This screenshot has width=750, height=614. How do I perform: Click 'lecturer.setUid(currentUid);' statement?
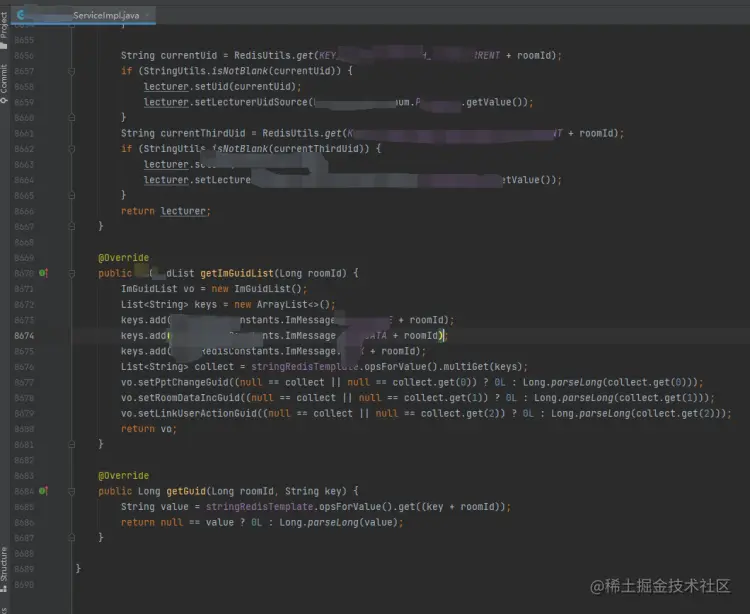coord(222,87)
